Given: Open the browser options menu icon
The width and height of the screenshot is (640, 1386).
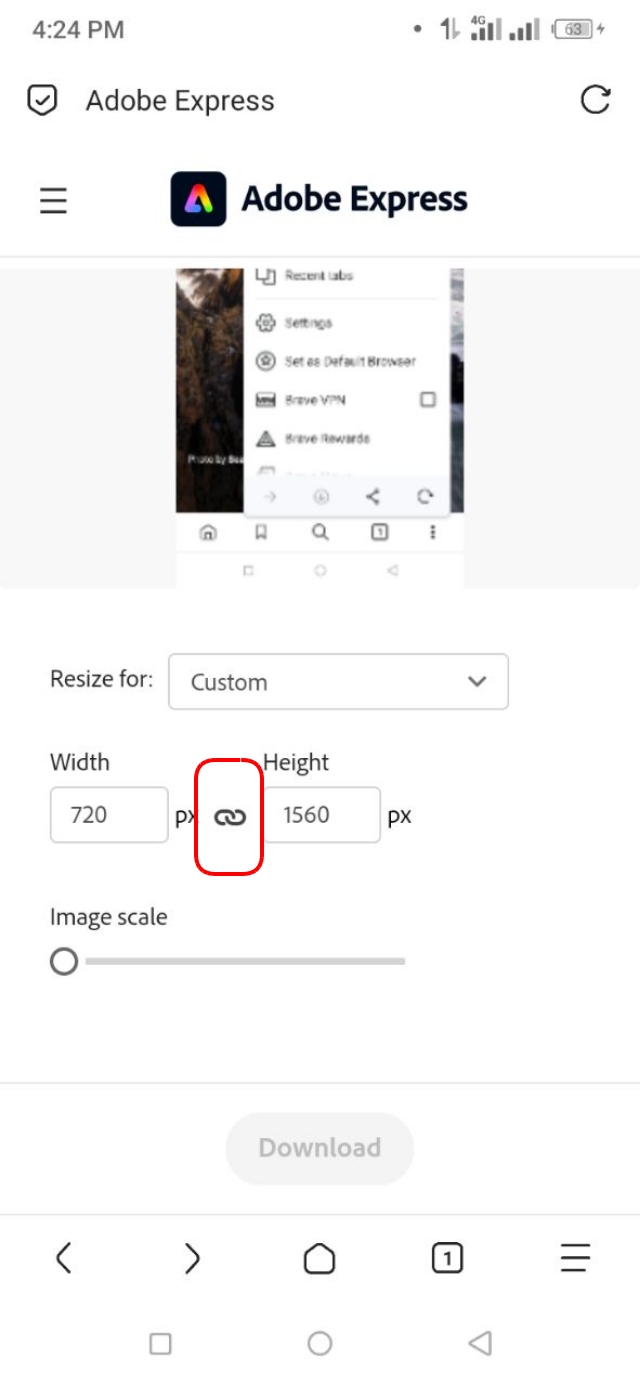Looking at the screenshot, I should click(575, 1258).
